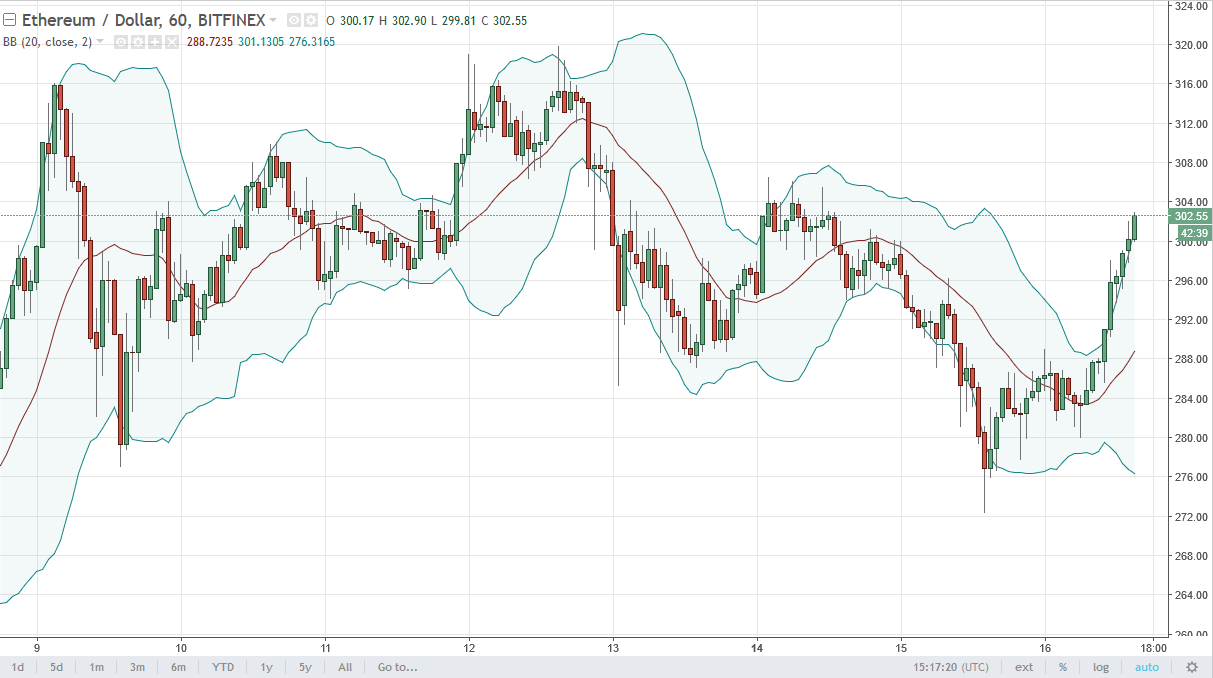Collapse the chart legend using the minus box
The image size is (1213, 678).
point(9,20)
